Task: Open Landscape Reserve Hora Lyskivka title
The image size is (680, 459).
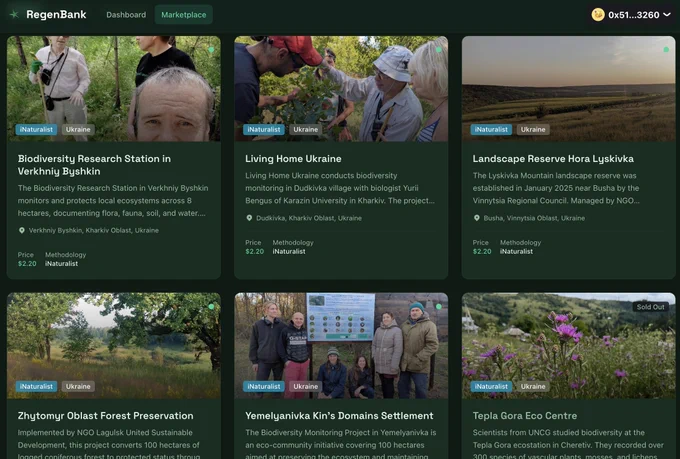Action: (x=553, y=159)
